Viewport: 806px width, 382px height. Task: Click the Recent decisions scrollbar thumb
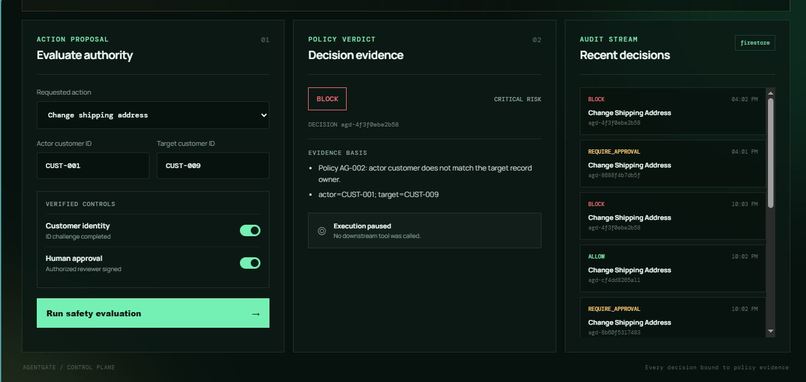pyautogui.click(x=770, y=153)
